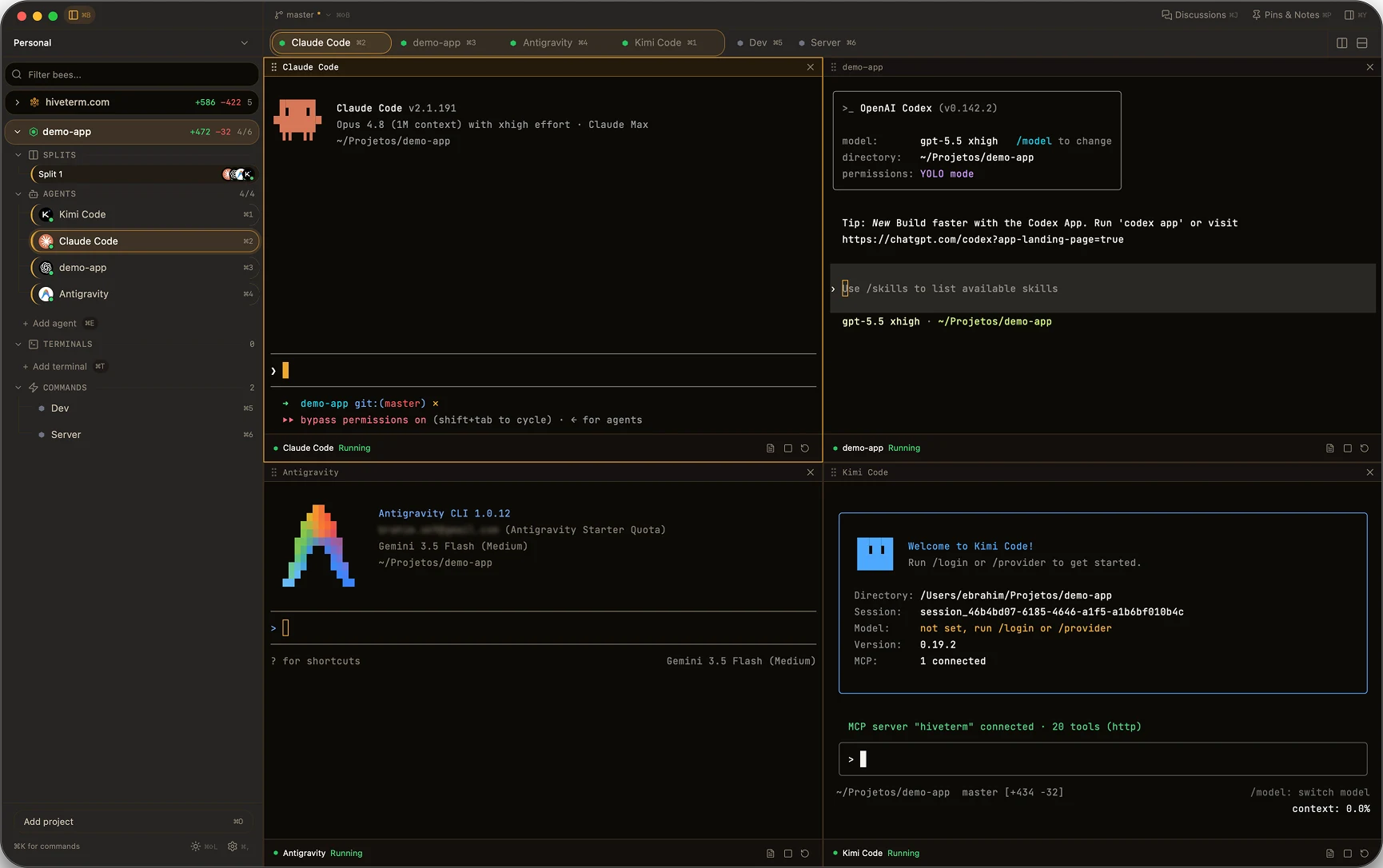
Task: Open the chatgpt.com codex link
Action: point(982,240)
